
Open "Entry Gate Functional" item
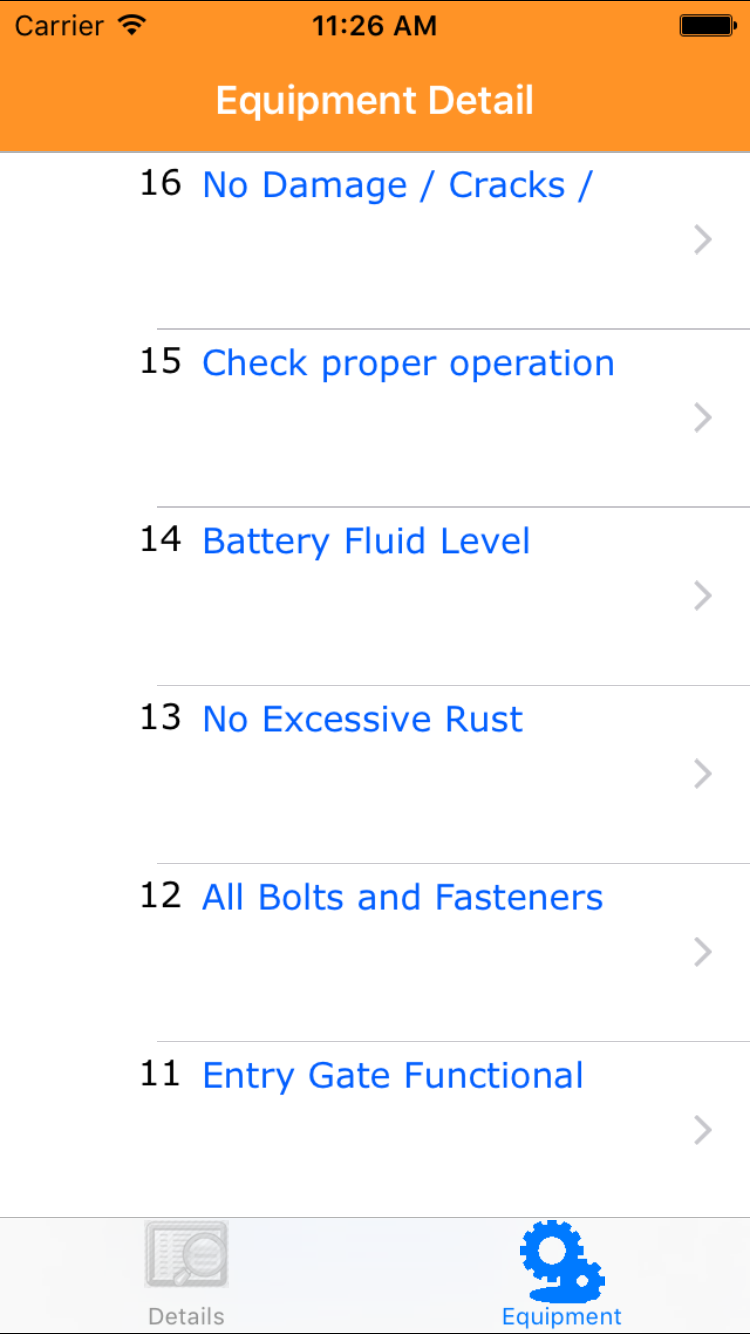point(392,1075)
